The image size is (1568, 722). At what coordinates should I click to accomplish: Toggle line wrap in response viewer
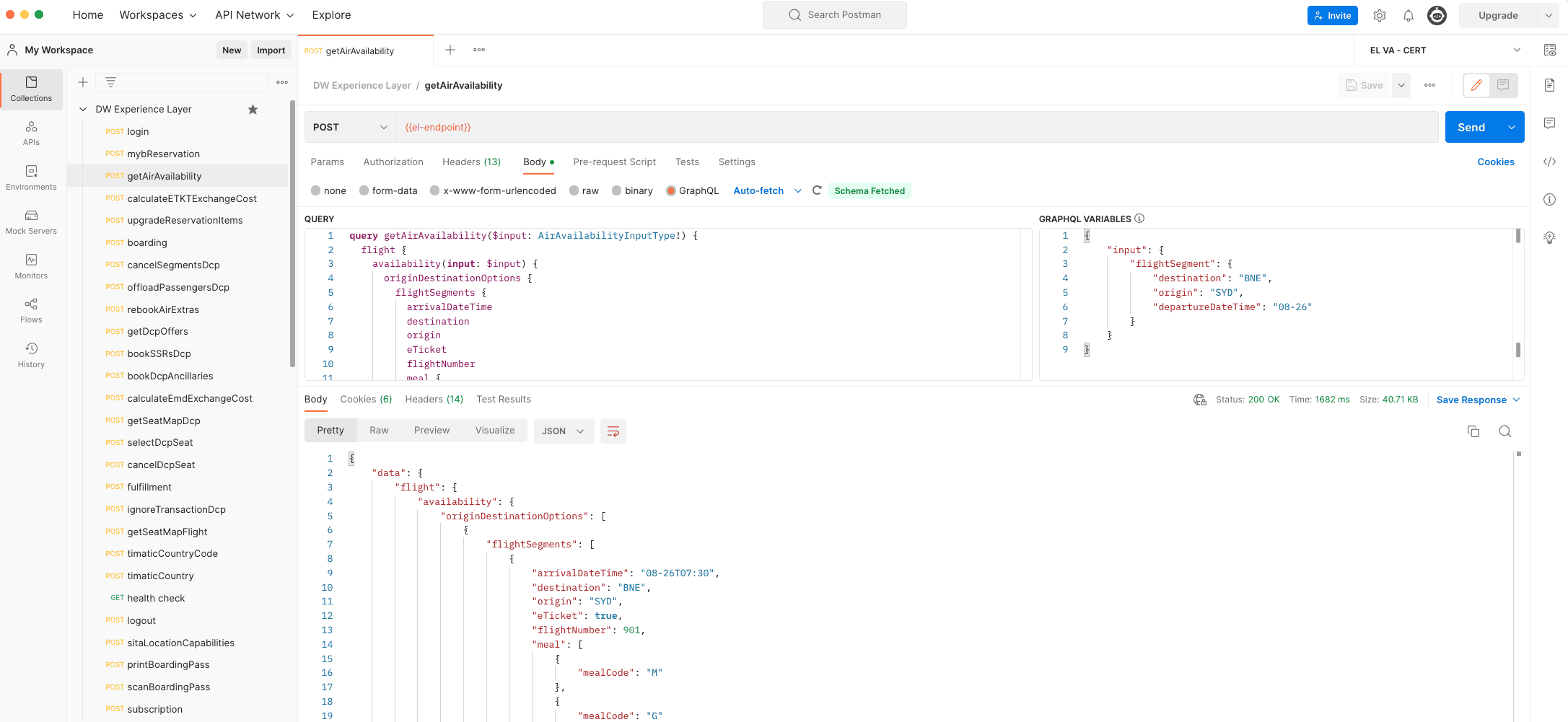point(613,431)
